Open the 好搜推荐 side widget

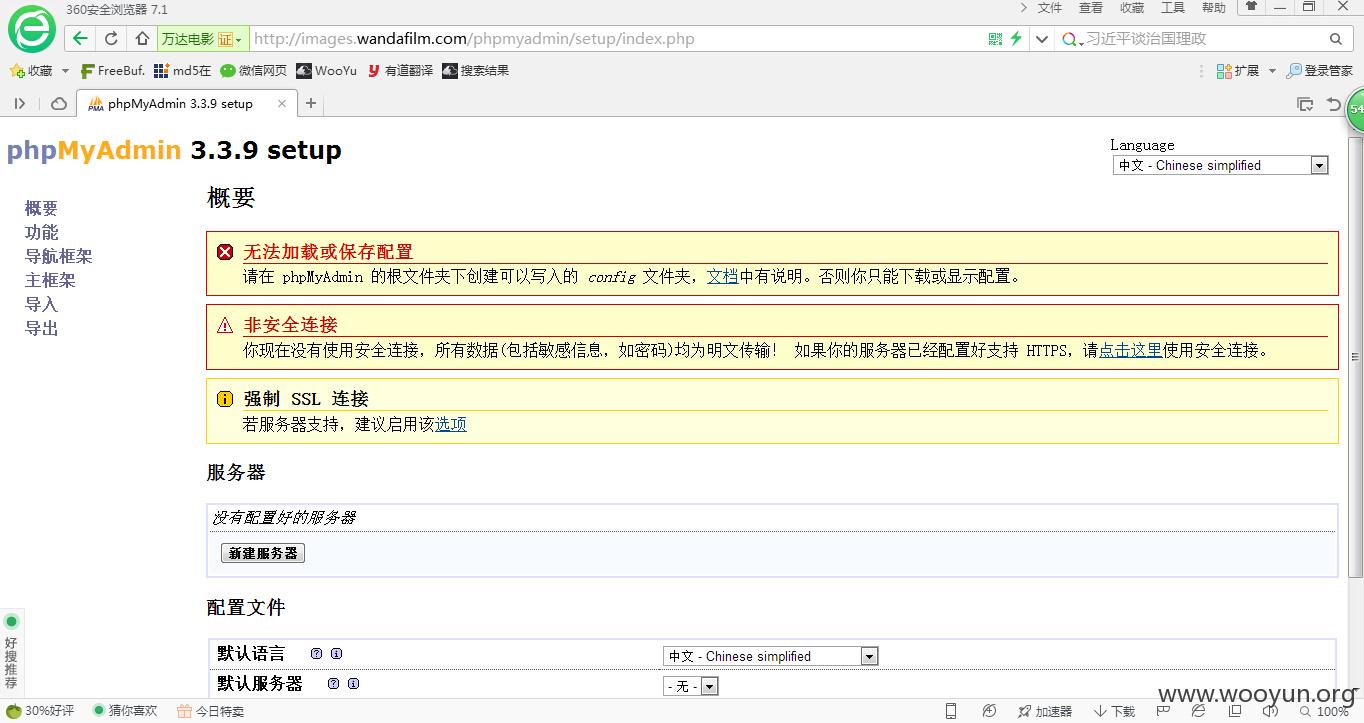[11, 652]
